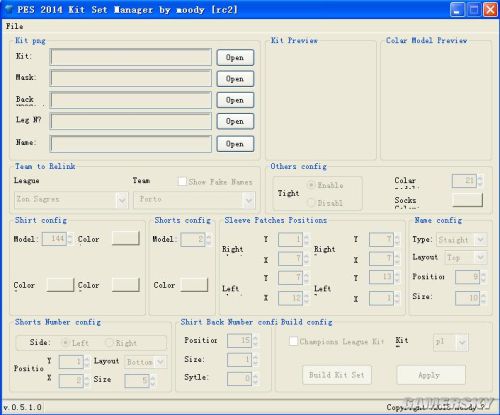The height and width of the screenshot is (415, 500).
Task: Open the Shorts config Color swatch
Action: [x=194, y=285]
